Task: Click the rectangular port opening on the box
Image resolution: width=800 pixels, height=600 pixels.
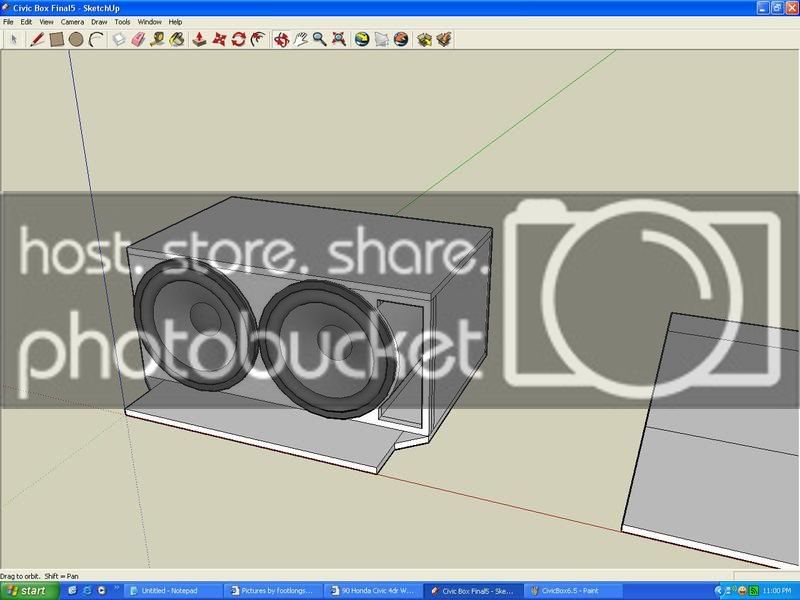Action: (x=403, y=363)
